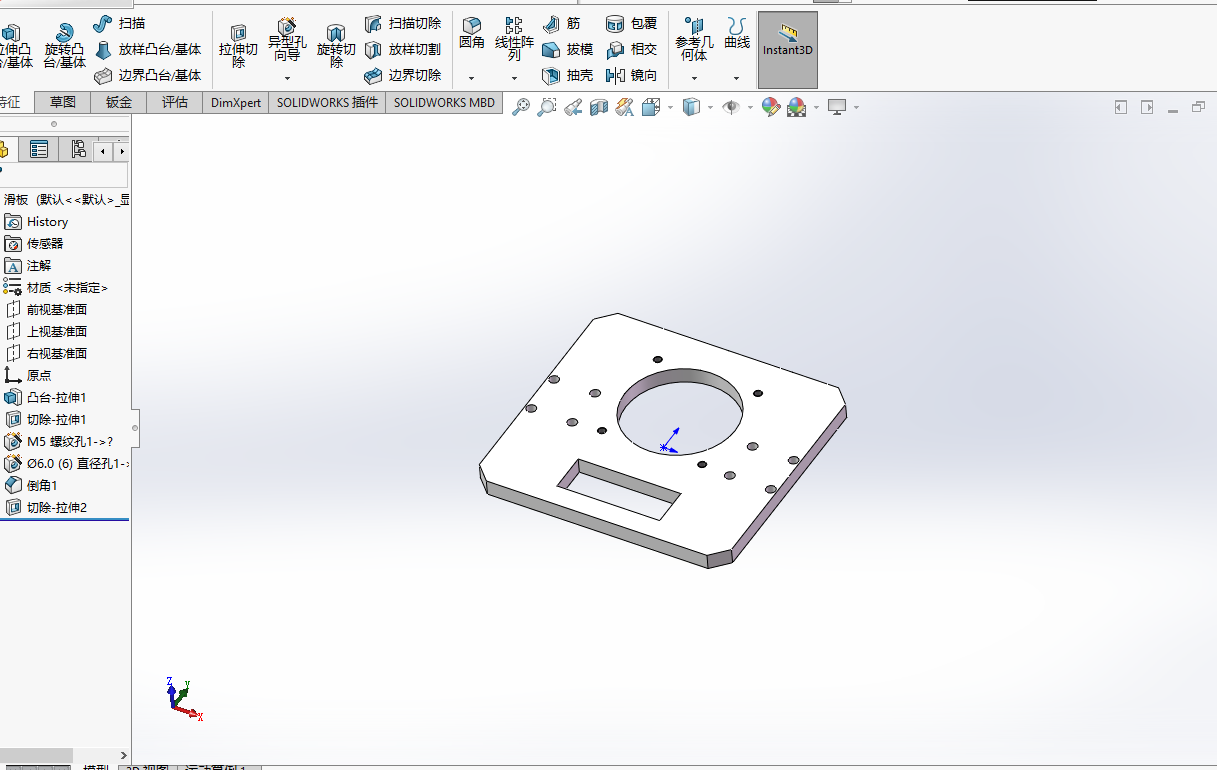The width and height of the screenshot is (1217, 770).
Task: Click Zoom to Fit magnifier icon
Action: pyautogui.click(x=521, y=107)
